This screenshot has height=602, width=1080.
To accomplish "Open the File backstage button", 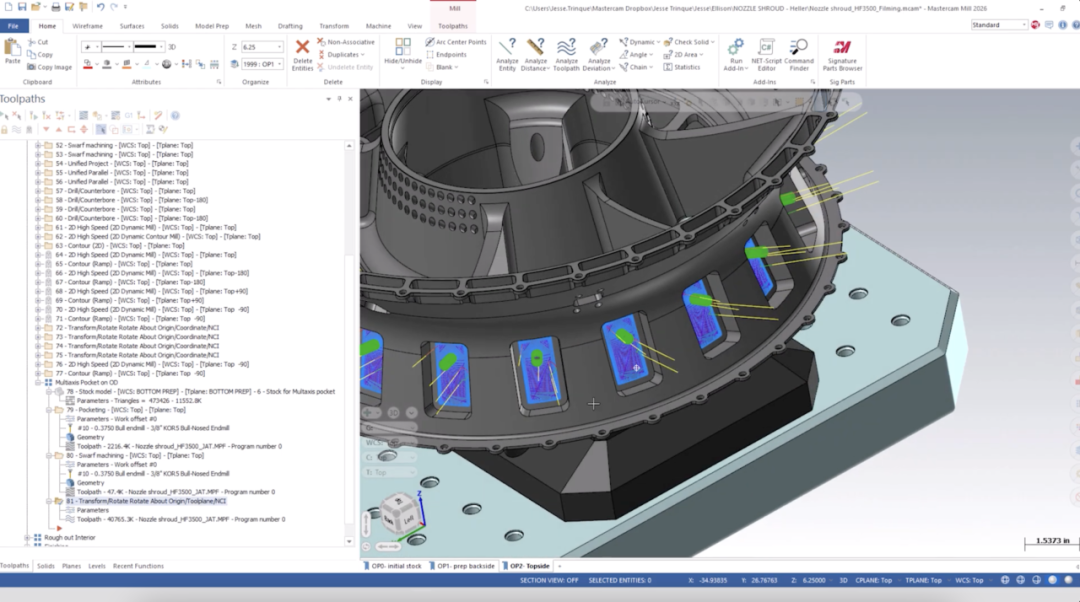I will (x=13, y=26).
